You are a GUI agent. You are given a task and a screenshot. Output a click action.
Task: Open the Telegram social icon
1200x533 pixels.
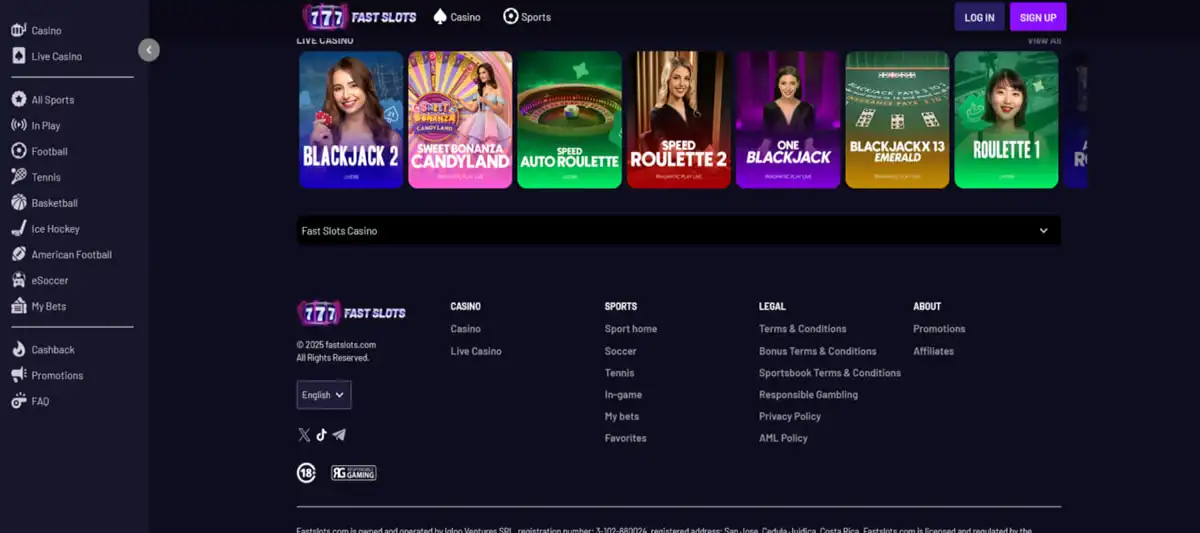point(339,434)
